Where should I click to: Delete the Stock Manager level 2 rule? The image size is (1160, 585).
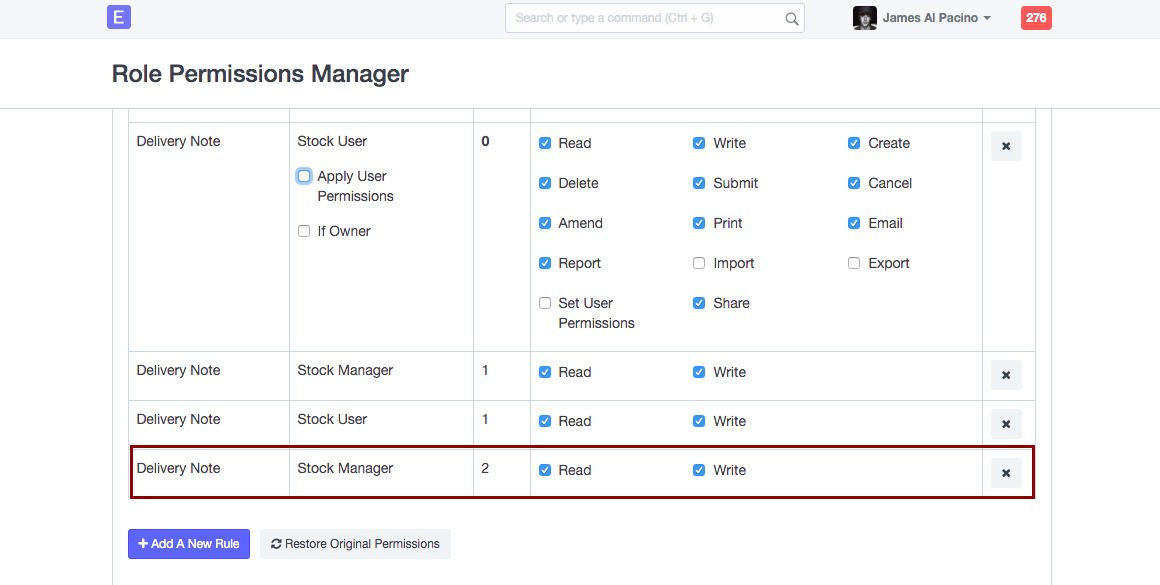1006,473
